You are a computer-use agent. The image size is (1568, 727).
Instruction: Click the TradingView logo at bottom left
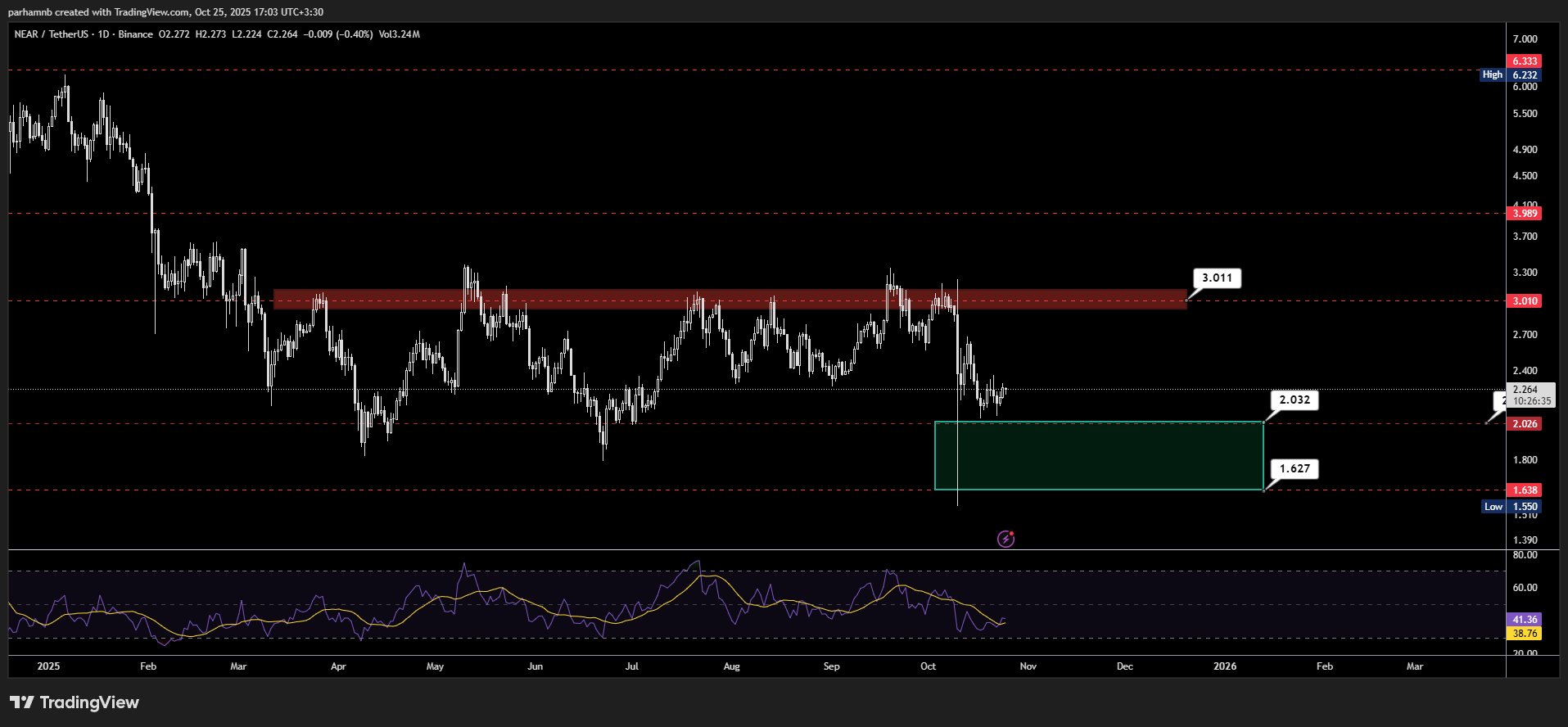click(x=75, y=702)
